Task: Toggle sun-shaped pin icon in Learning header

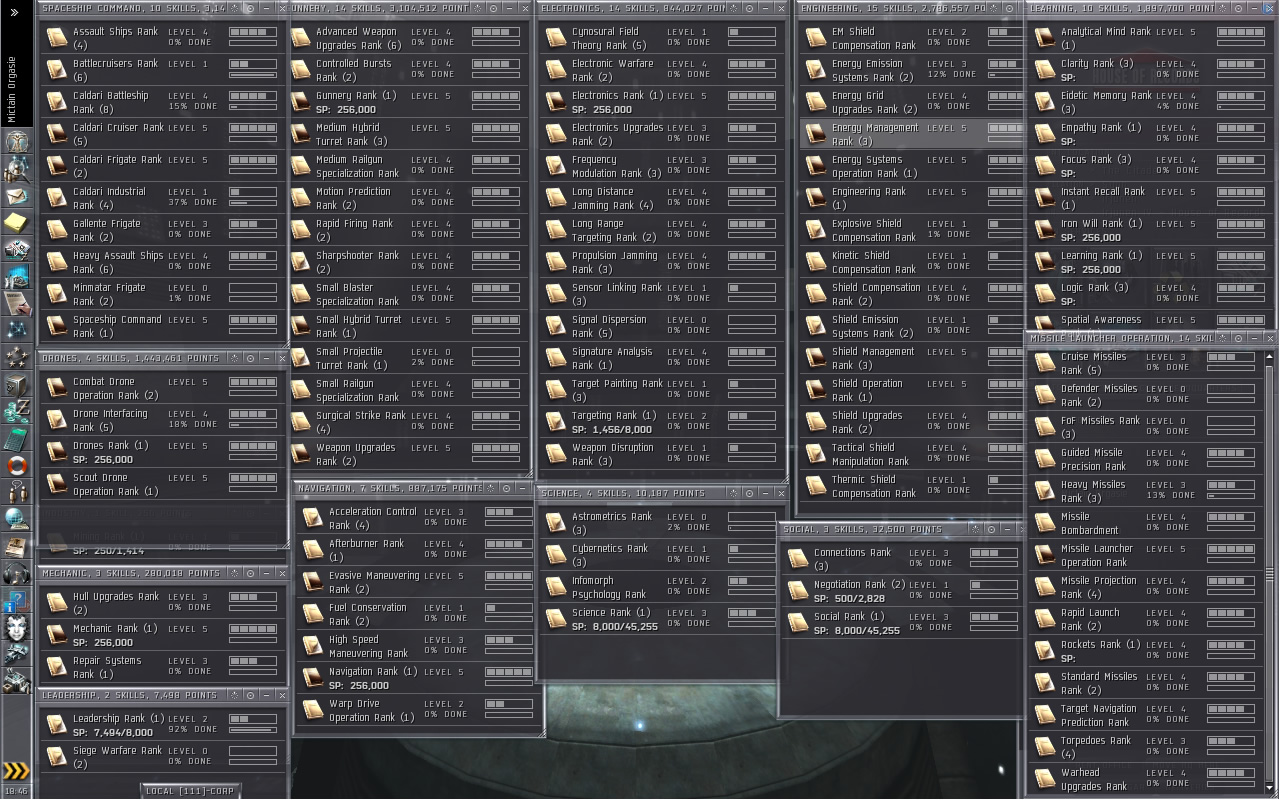Action: (1224, 8)
